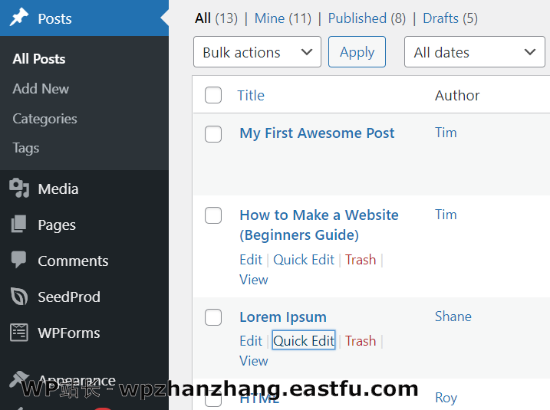This screenshot has width=550, height=410.
Task: Open the Bulk actions dropdown
Action: [x=257, y=52]
